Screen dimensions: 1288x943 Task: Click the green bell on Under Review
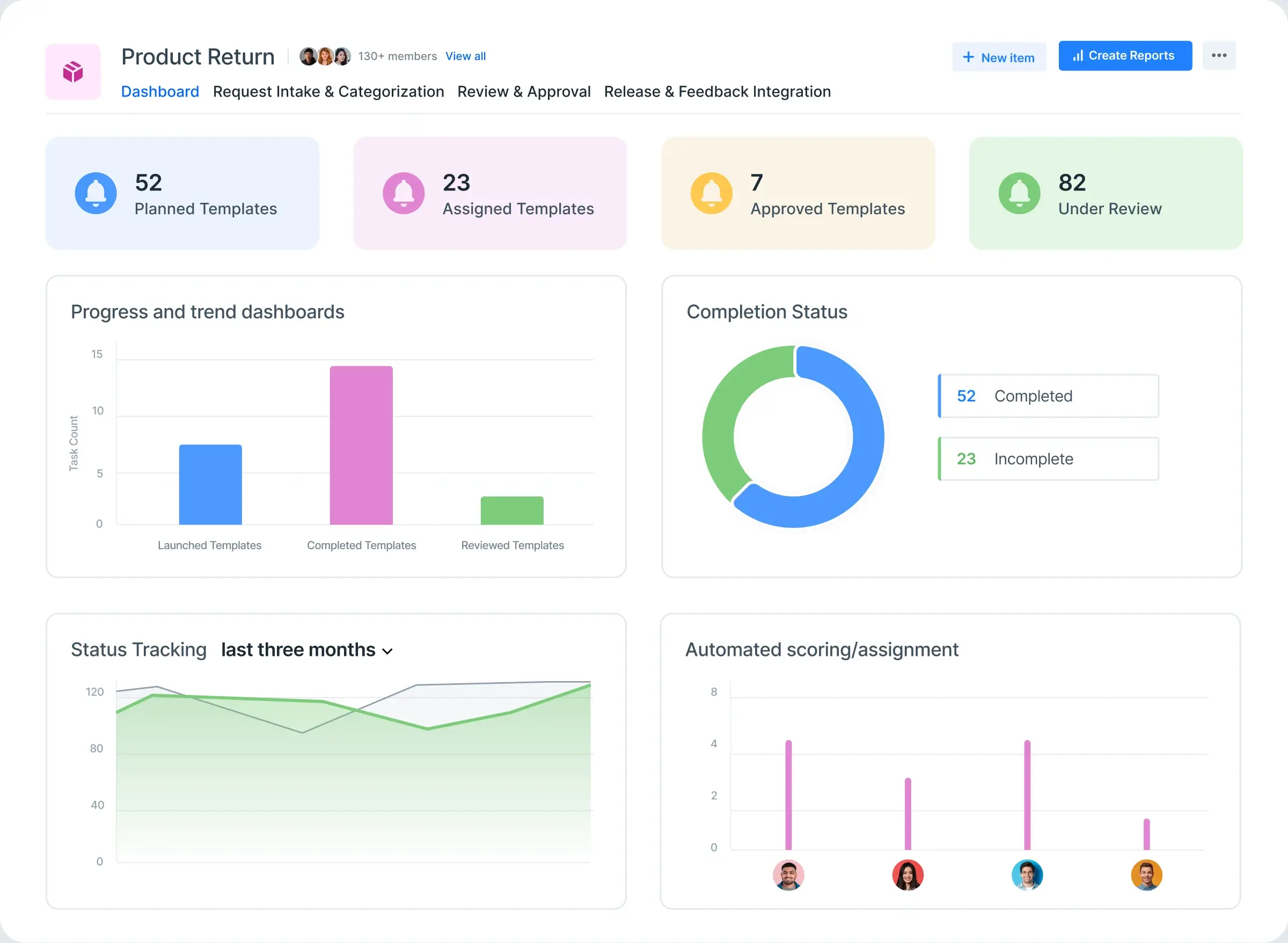coord(1019,193)
